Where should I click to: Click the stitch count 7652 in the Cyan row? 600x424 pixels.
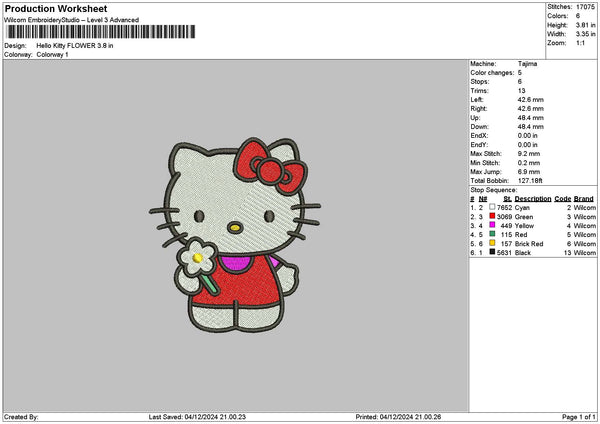tap(504, 207)
